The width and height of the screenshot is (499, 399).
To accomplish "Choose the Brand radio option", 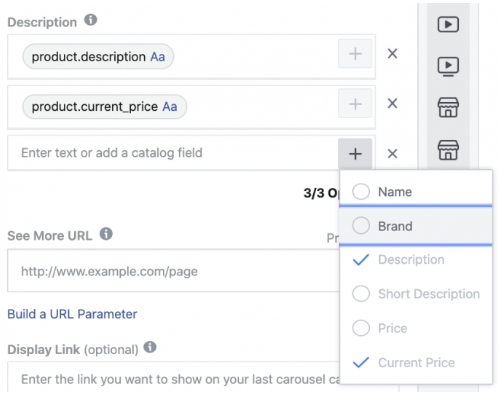I will [x=361, y=226].
